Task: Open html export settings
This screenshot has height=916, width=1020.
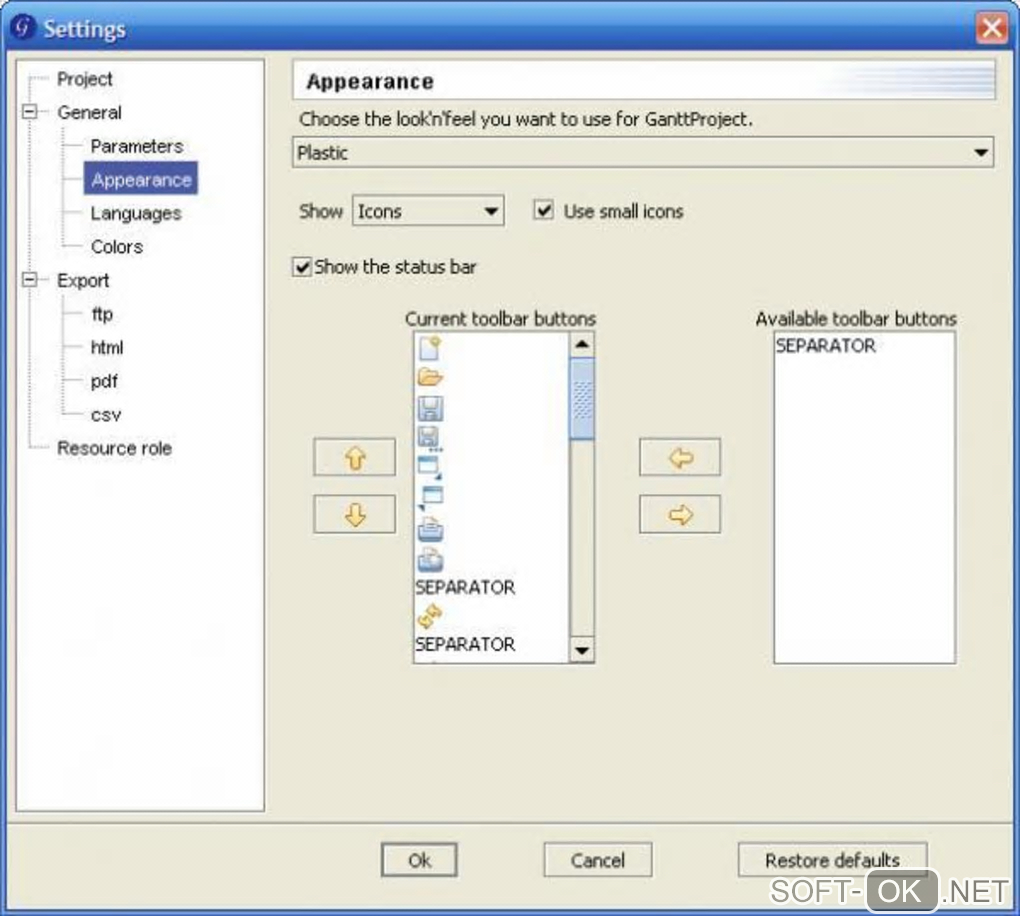Action: coord(107,347)
